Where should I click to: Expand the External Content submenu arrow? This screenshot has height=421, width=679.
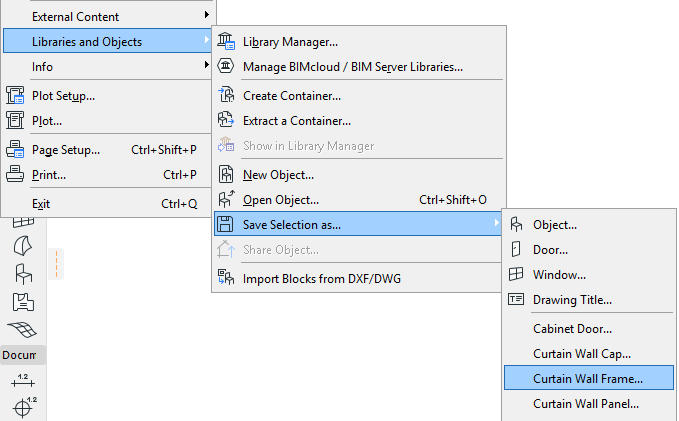(x=207, y=16)
